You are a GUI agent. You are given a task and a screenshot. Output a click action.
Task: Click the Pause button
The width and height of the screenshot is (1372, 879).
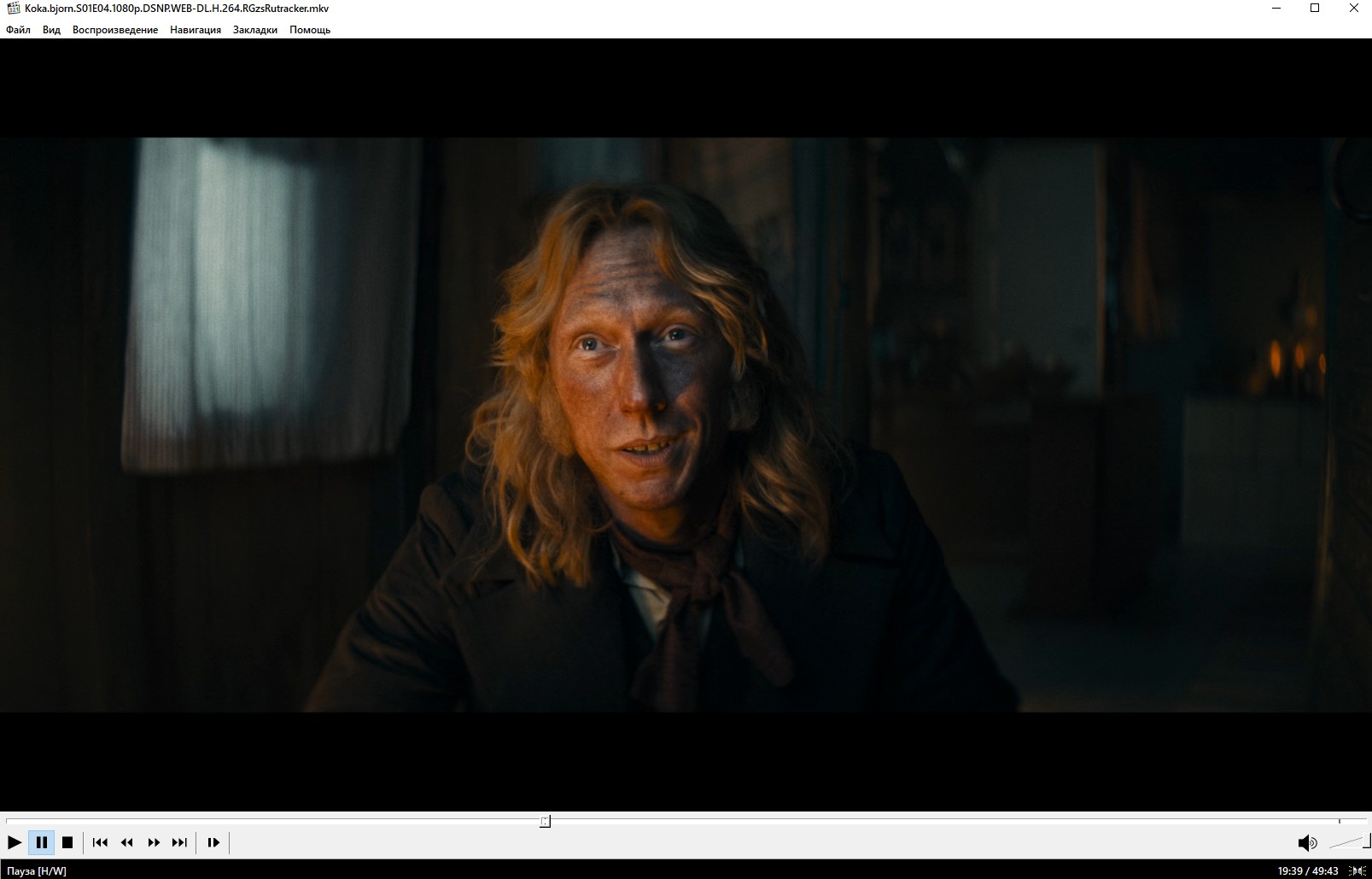[x=41, y=842]
